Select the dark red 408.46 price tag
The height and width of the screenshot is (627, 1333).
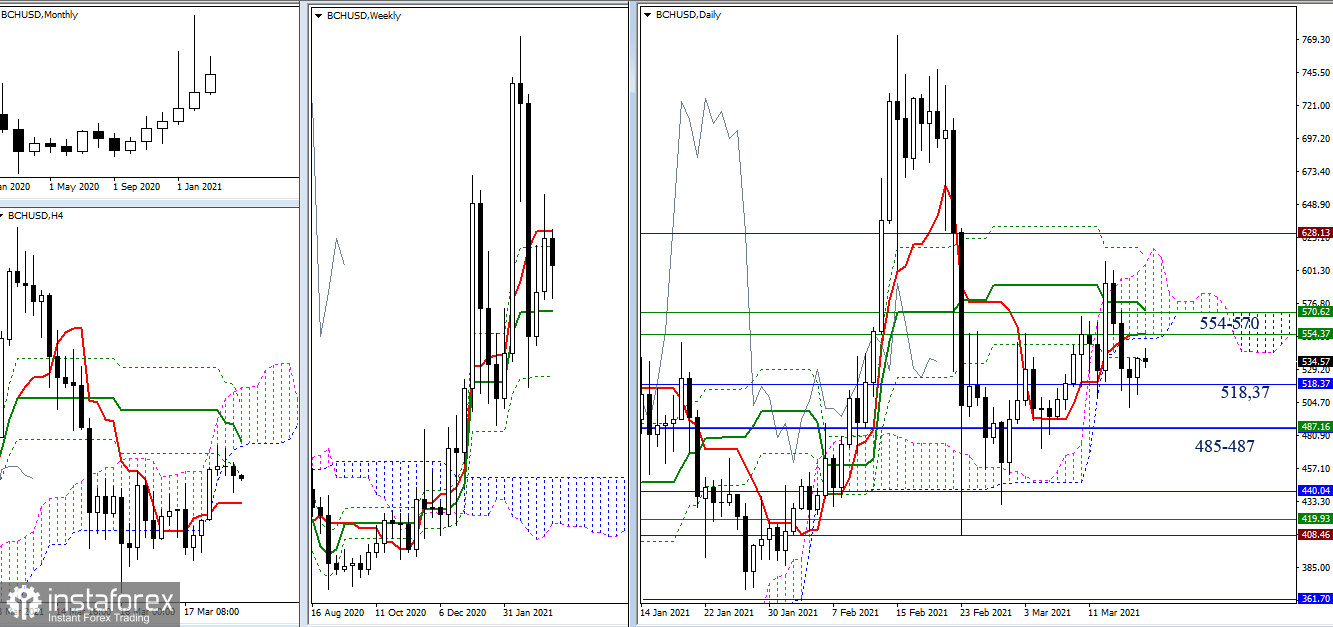click(1314, 535)
